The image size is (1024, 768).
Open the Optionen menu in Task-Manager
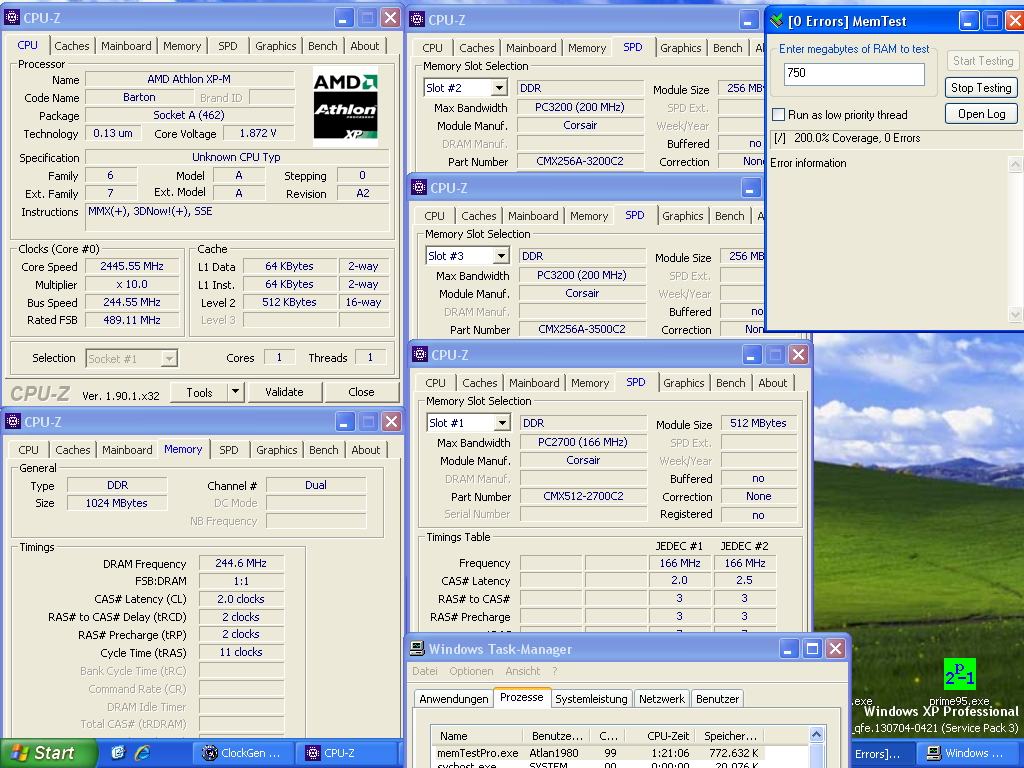point(471,671)
